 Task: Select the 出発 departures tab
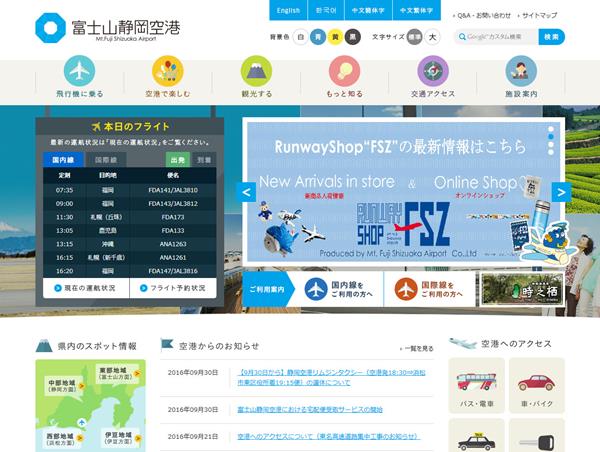pos(178,160)
